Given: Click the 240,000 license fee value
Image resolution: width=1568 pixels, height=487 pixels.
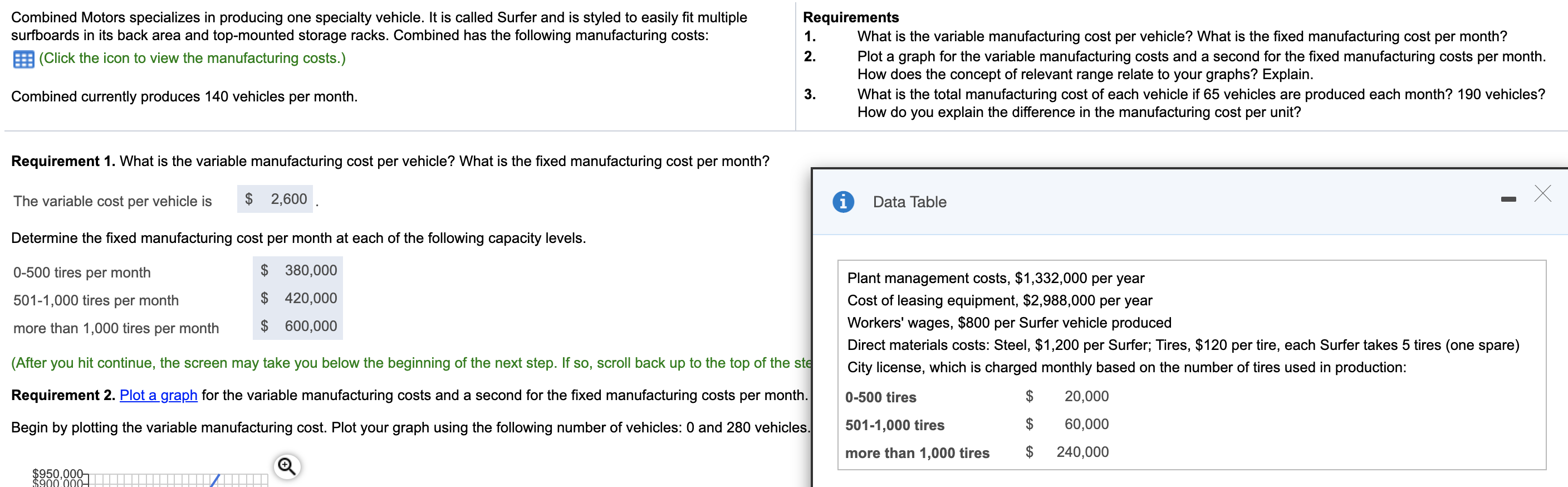Looking at the screenshot, I should (1082, 452).
